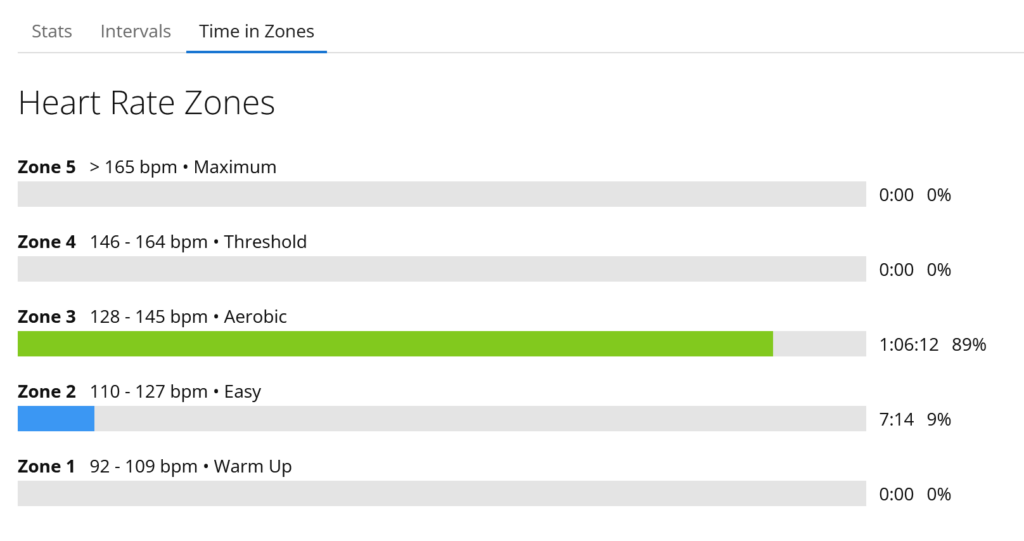
Task: Click the blue Zone 2 Easy bar
Action: tap(56, 419)
